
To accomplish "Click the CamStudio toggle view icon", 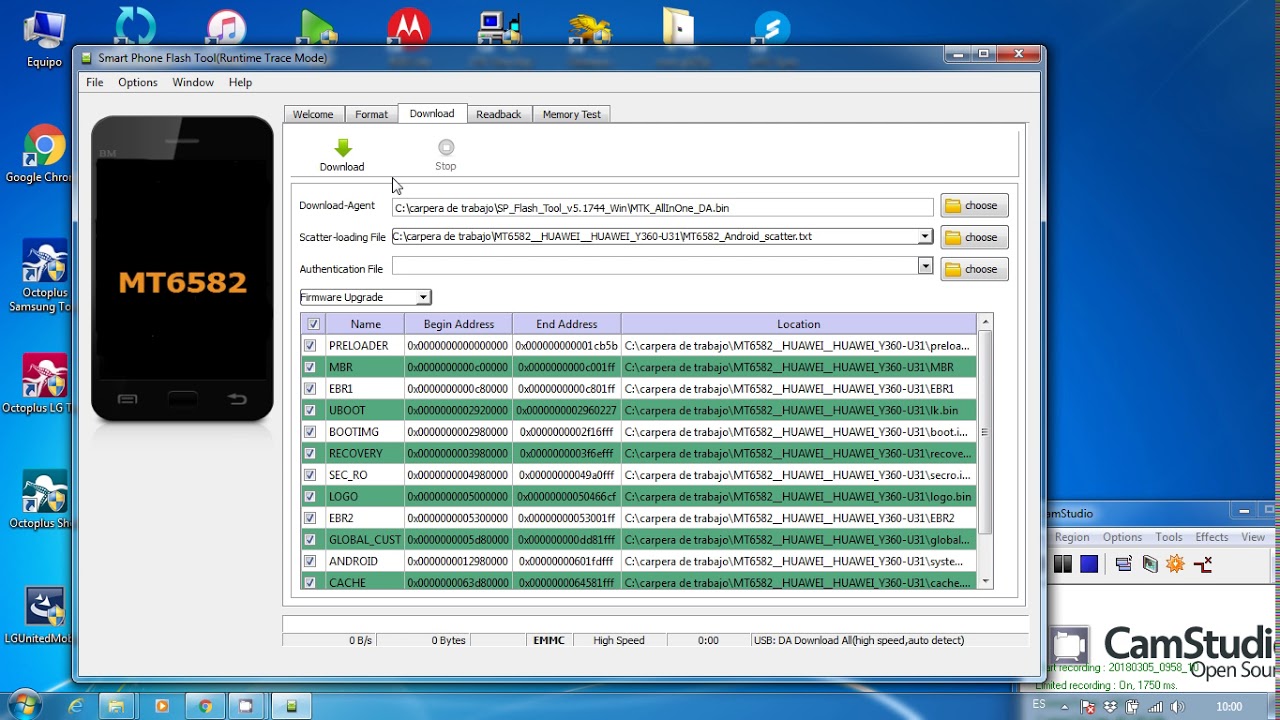I will [1124, 564].
